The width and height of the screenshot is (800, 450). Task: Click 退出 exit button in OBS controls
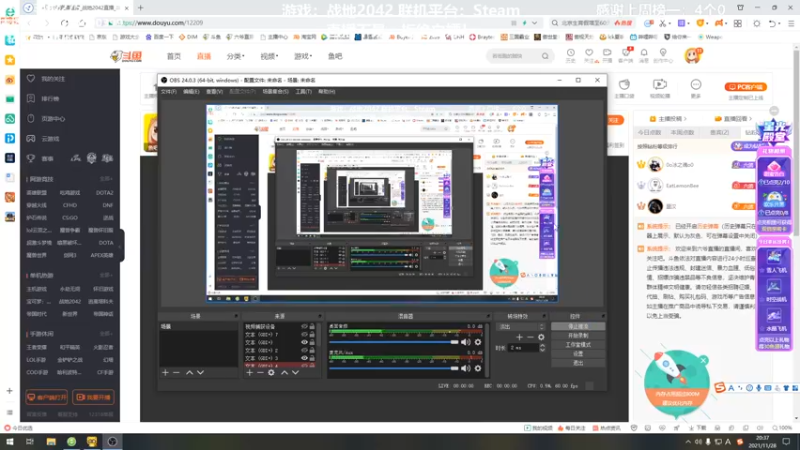pyautogui.click(x=578, y=363)
